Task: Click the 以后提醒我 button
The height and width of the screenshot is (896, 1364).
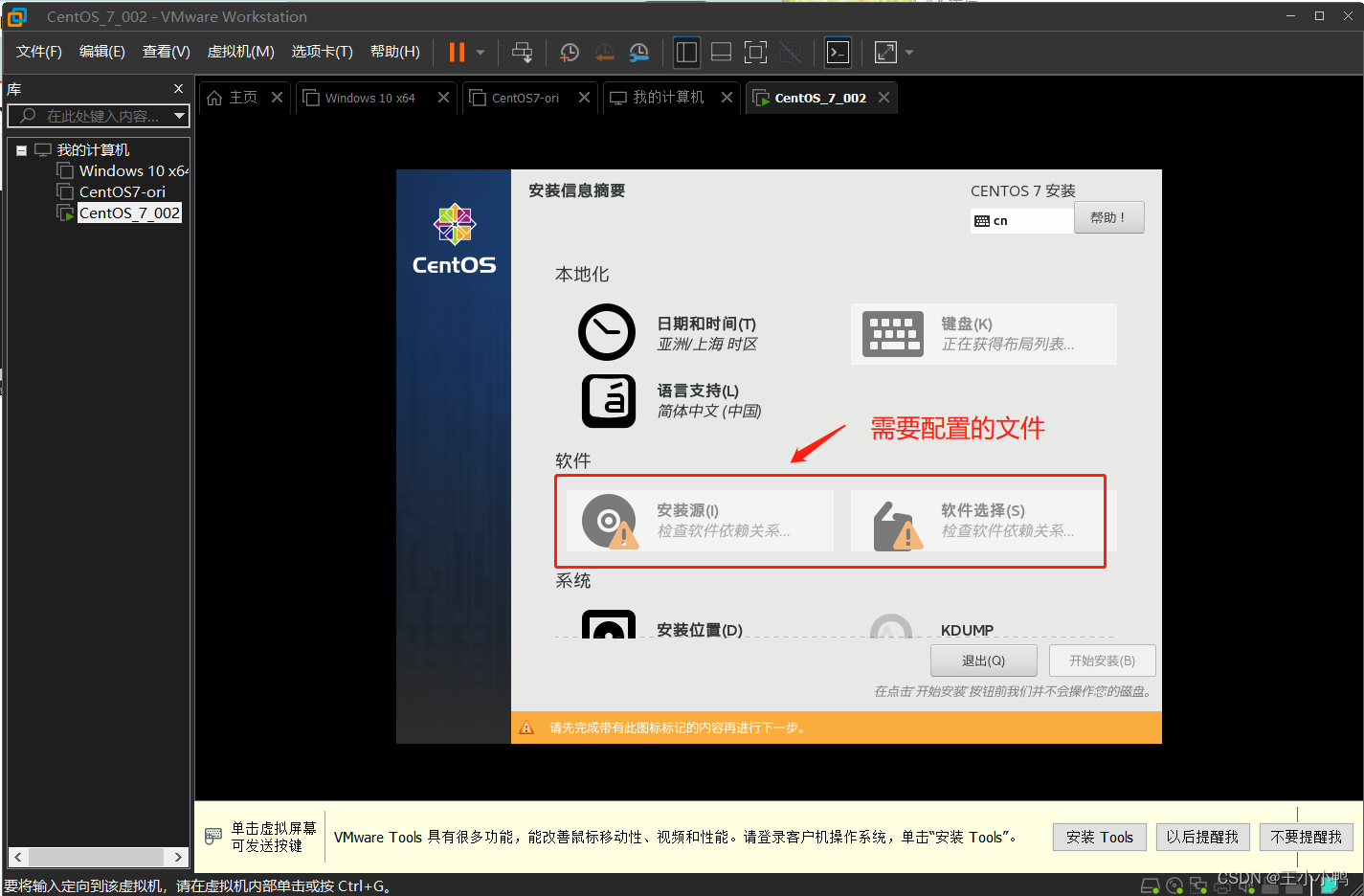Action: tap(1202, 837)
